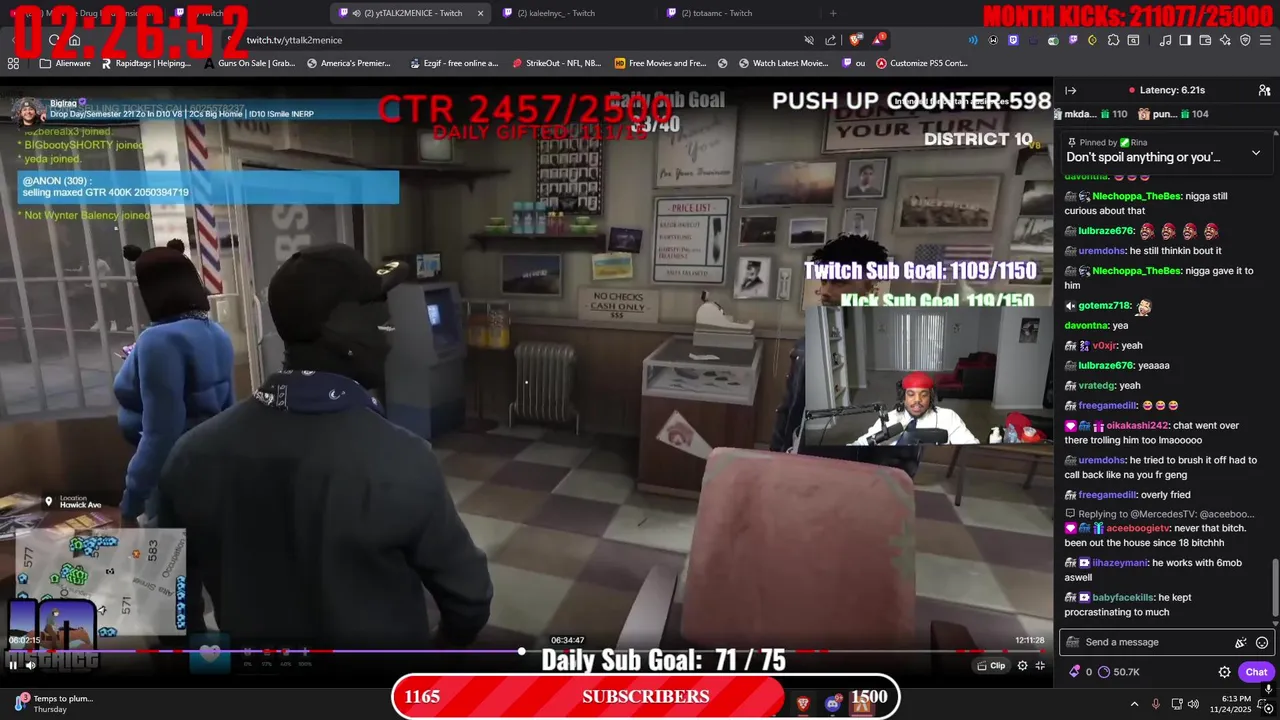Collapse the chat panel arrow
The image size is (1280, 720).
(1071, 90)
